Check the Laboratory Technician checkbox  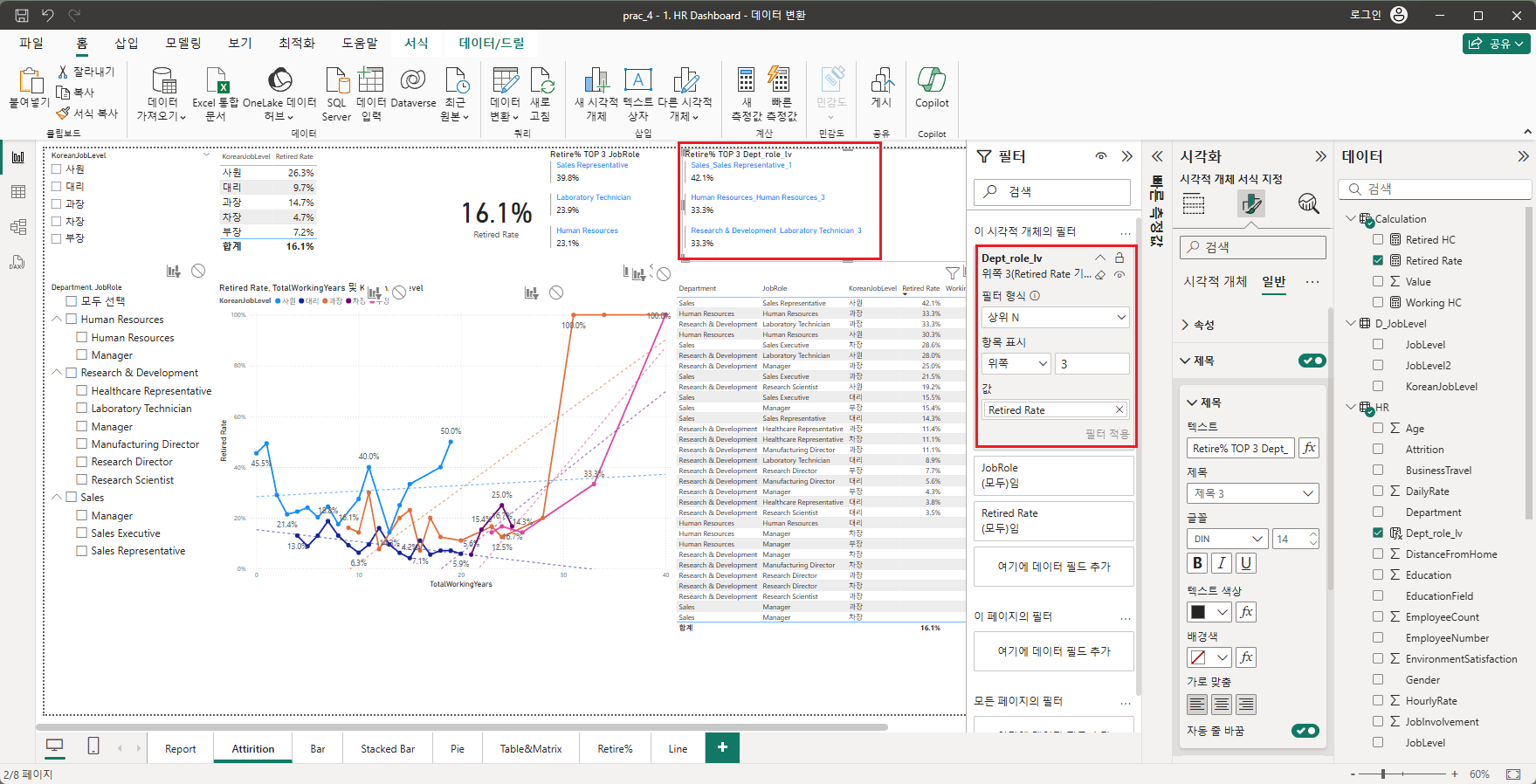(x=82, y=408)
